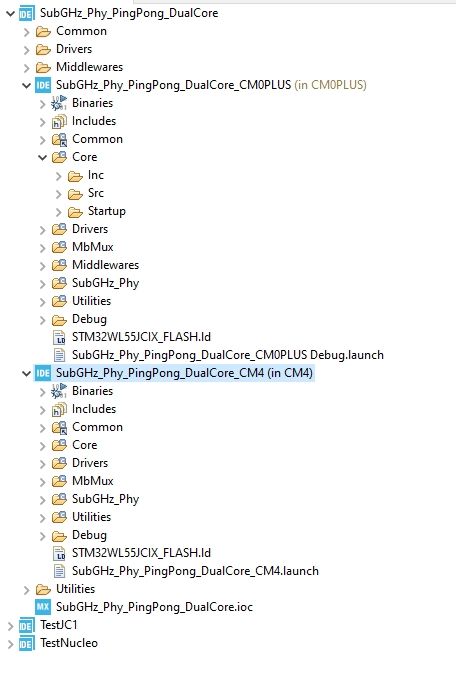Click the Binaries icon under CM0PLUS

(59, 103)
